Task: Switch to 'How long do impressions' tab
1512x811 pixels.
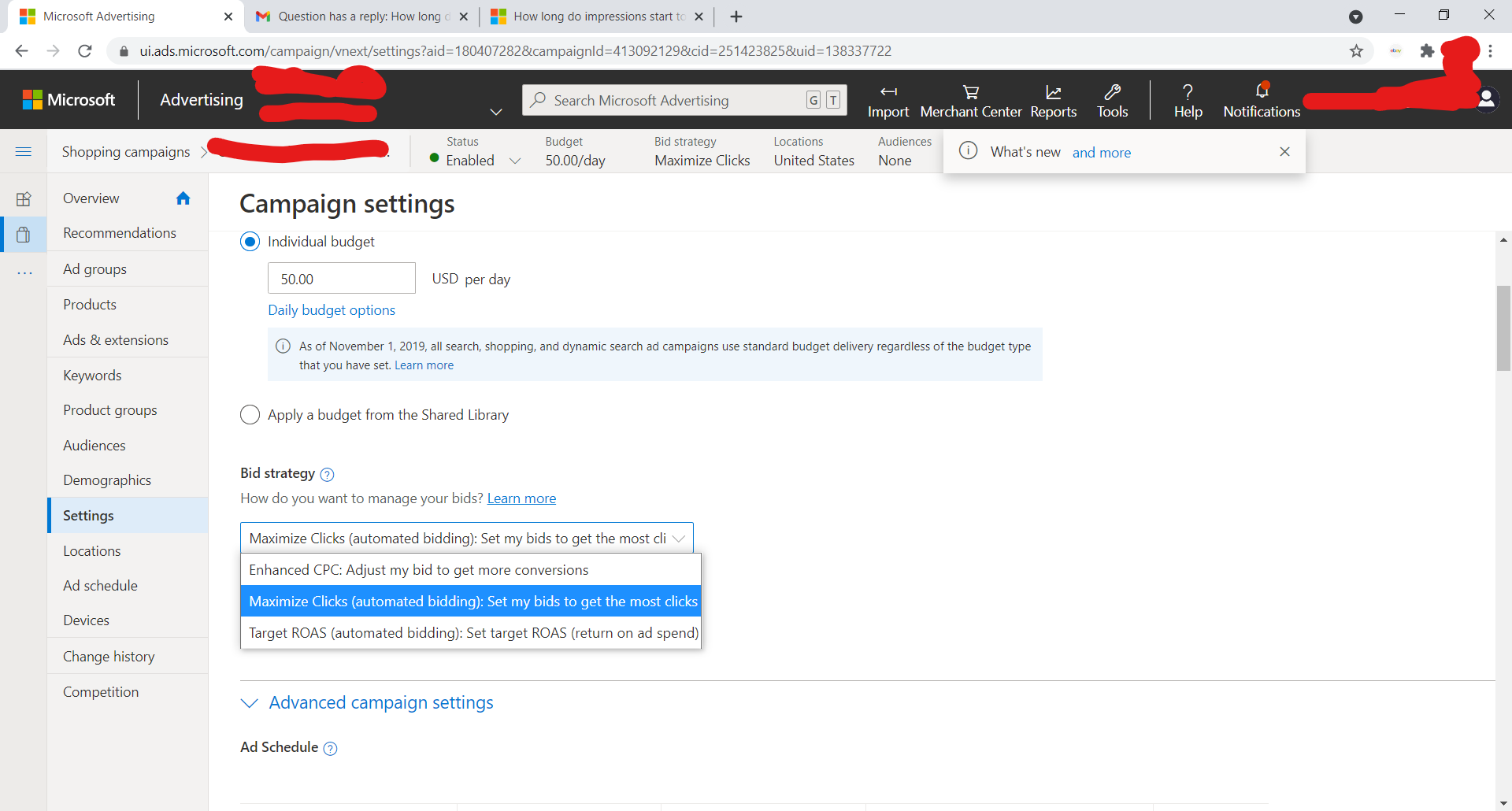Action: (x=596, y=17)
